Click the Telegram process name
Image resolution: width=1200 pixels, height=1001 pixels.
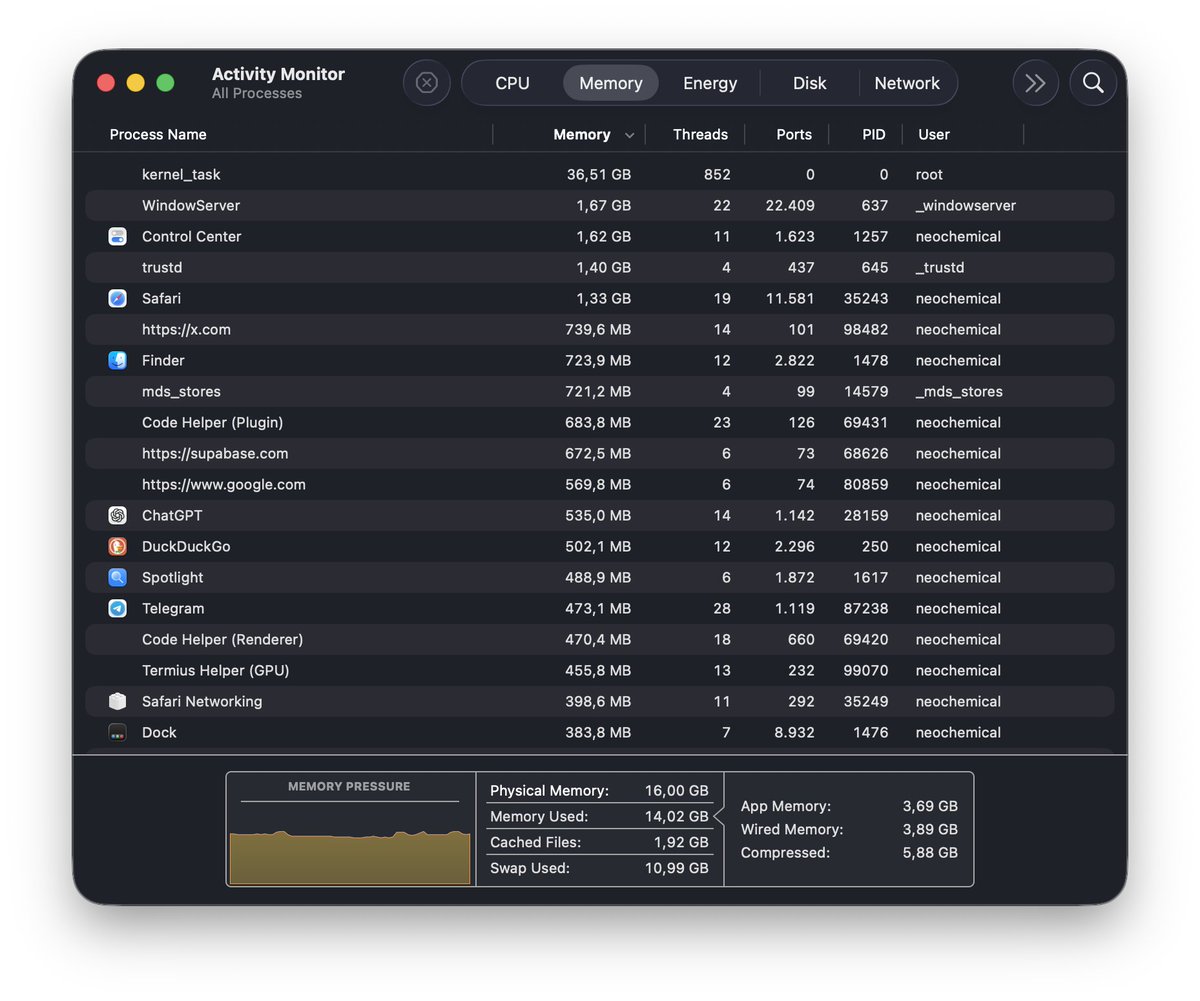click(173, 609)
